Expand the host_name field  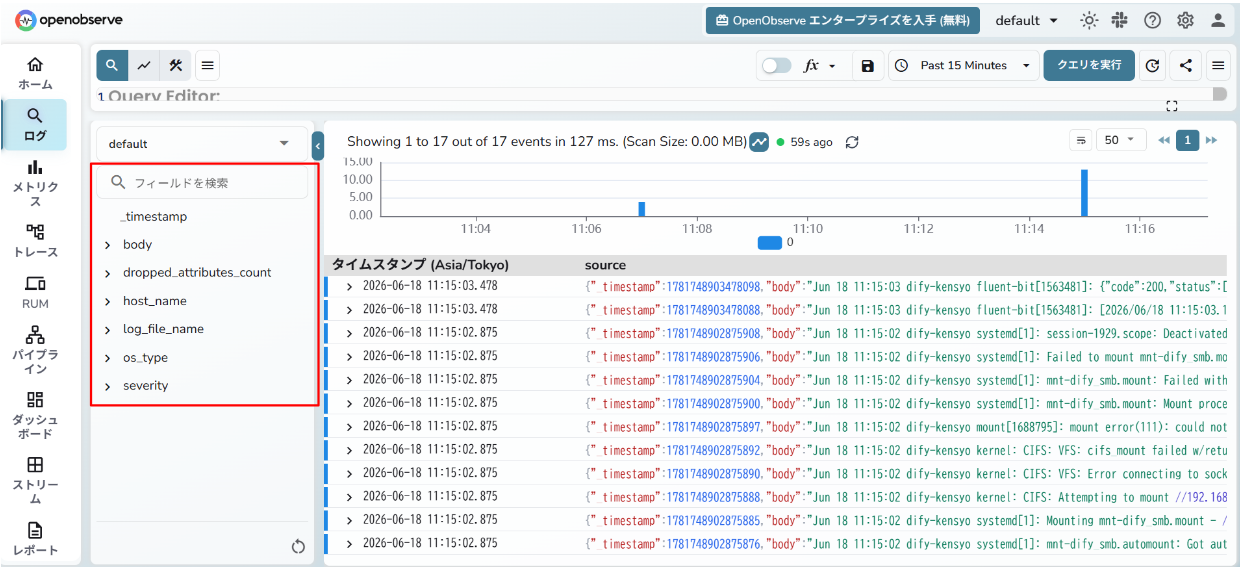pyautogui.click(x=107, y=301)
